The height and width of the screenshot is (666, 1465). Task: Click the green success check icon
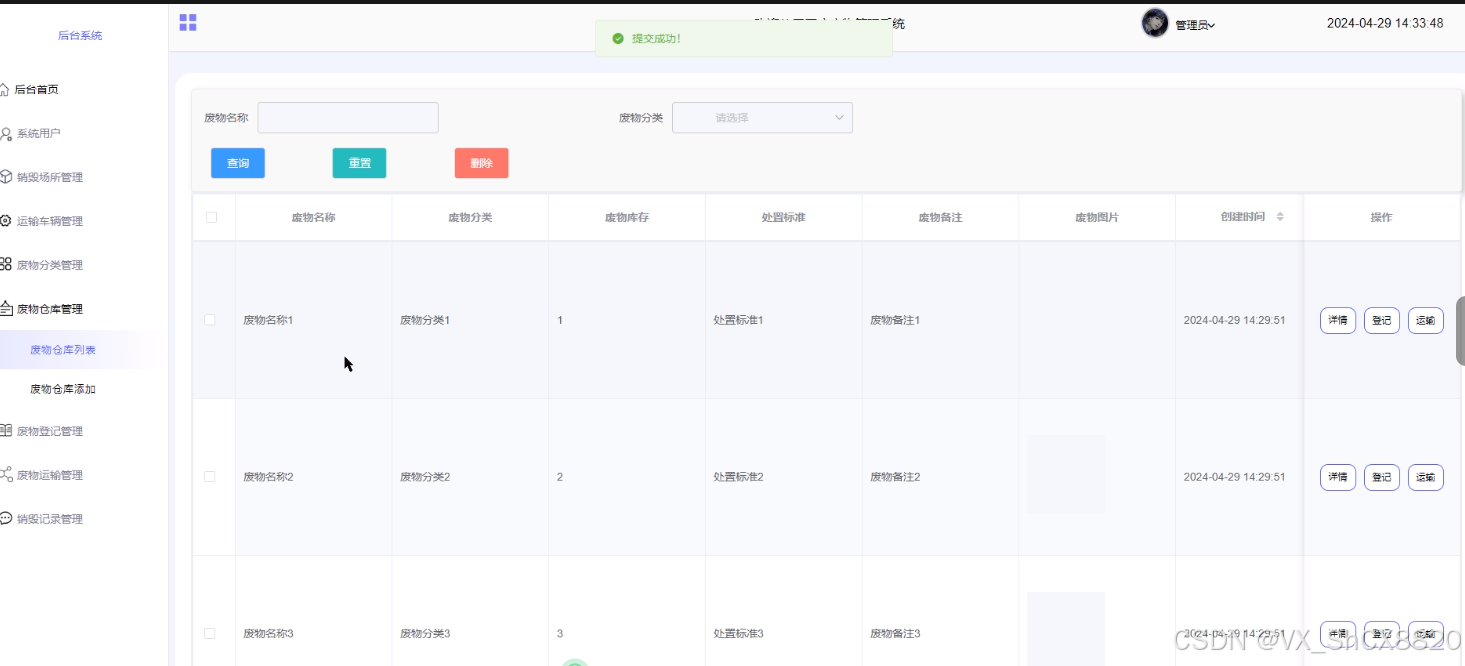(x=618, y=39)
